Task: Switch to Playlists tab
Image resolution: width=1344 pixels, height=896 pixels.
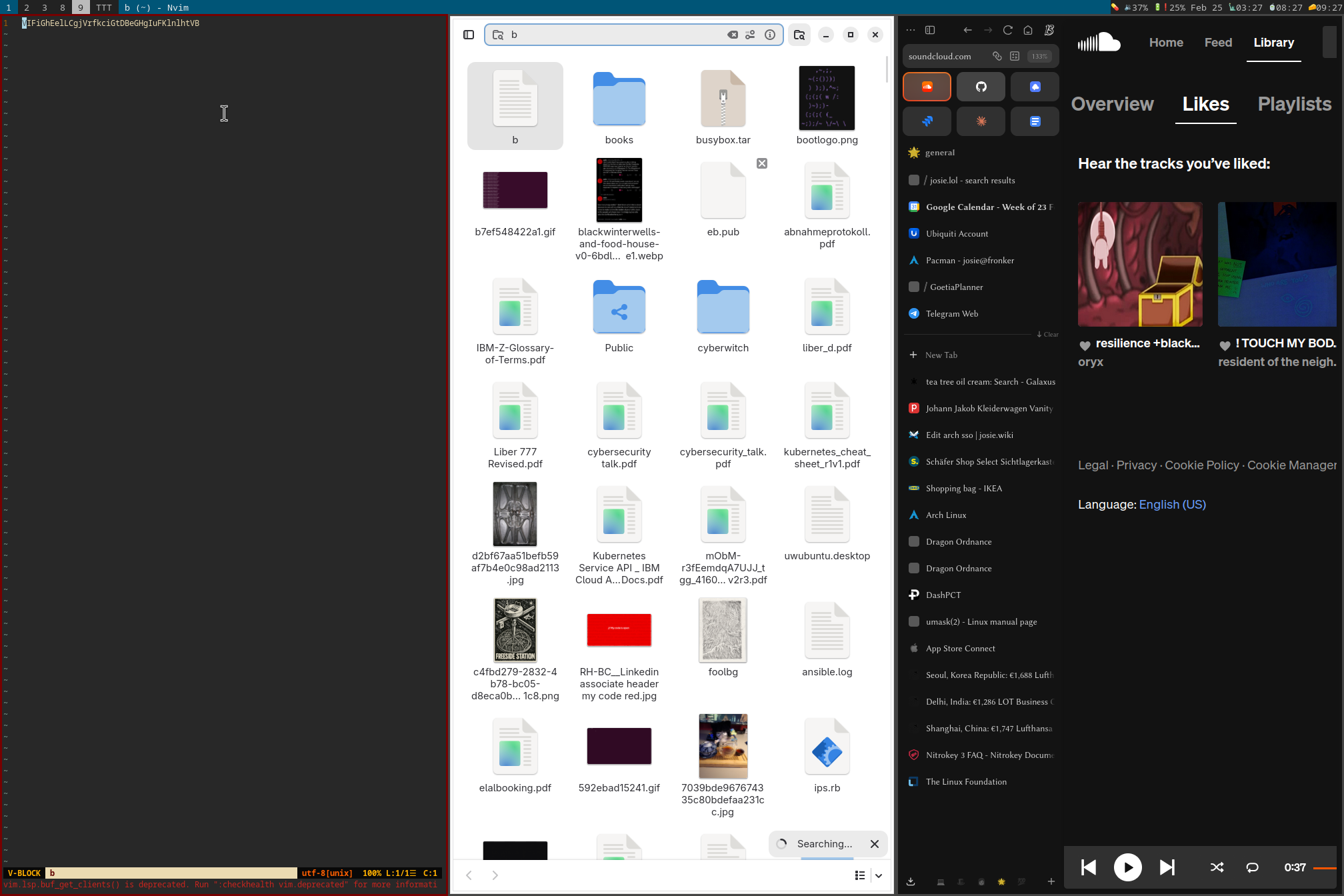Action: tap(1294, 104)
